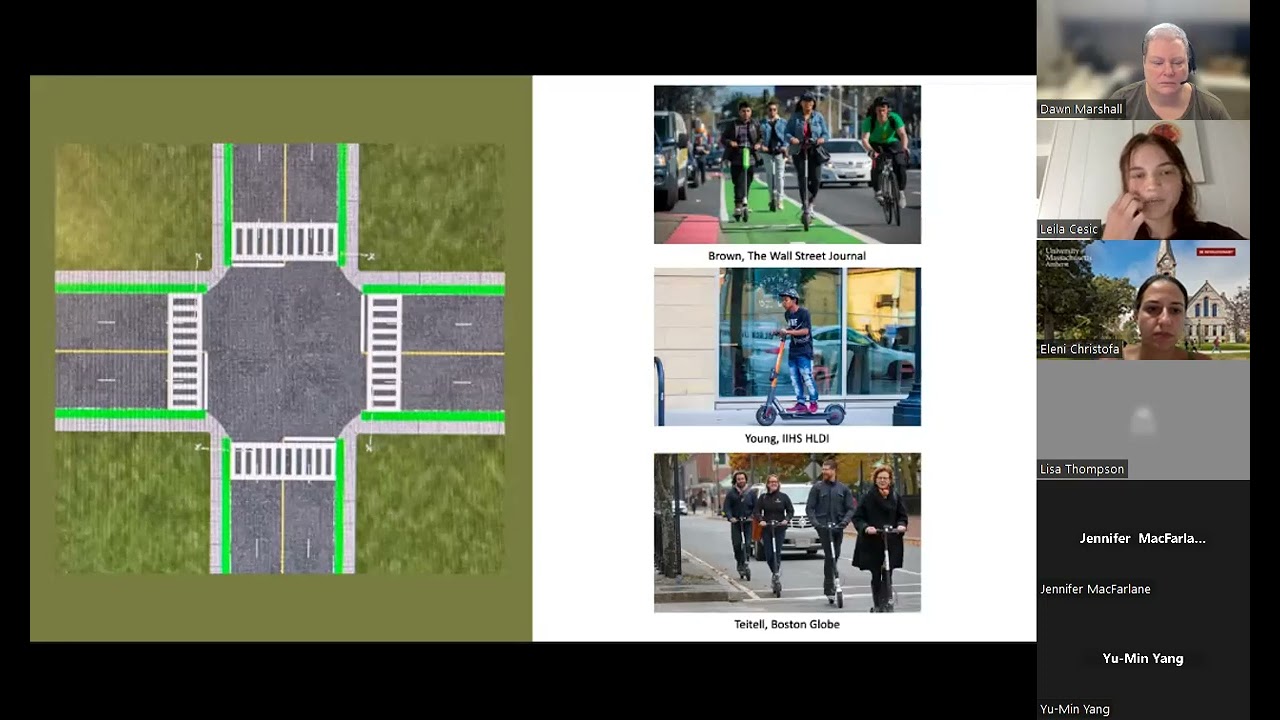Click the IIHS HLDI scooter rider photo
The image size is (1280, 720).
pos(787,347)
